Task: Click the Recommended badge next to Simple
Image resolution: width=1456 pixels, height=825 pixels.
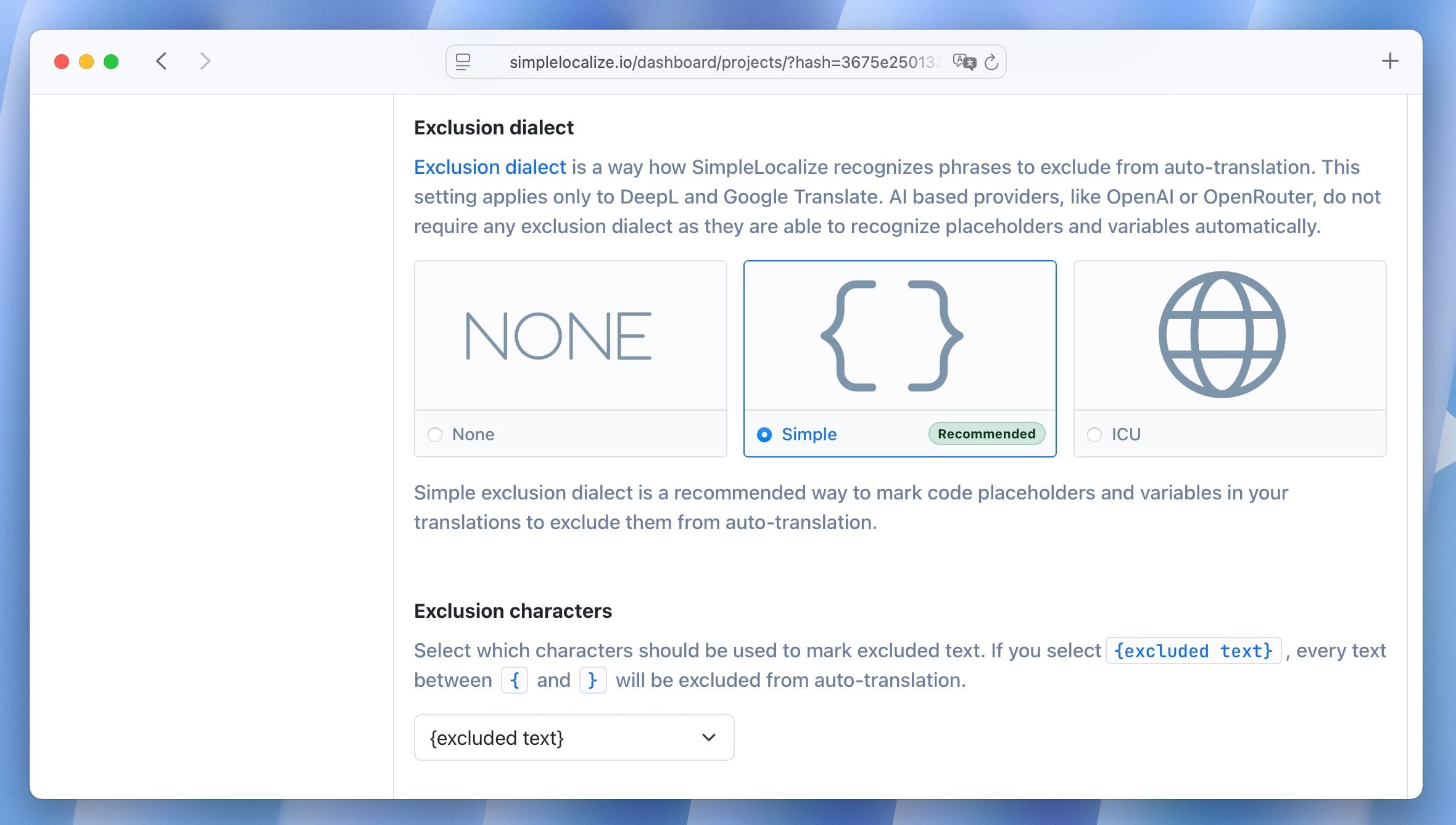Action: pos(986,433)
